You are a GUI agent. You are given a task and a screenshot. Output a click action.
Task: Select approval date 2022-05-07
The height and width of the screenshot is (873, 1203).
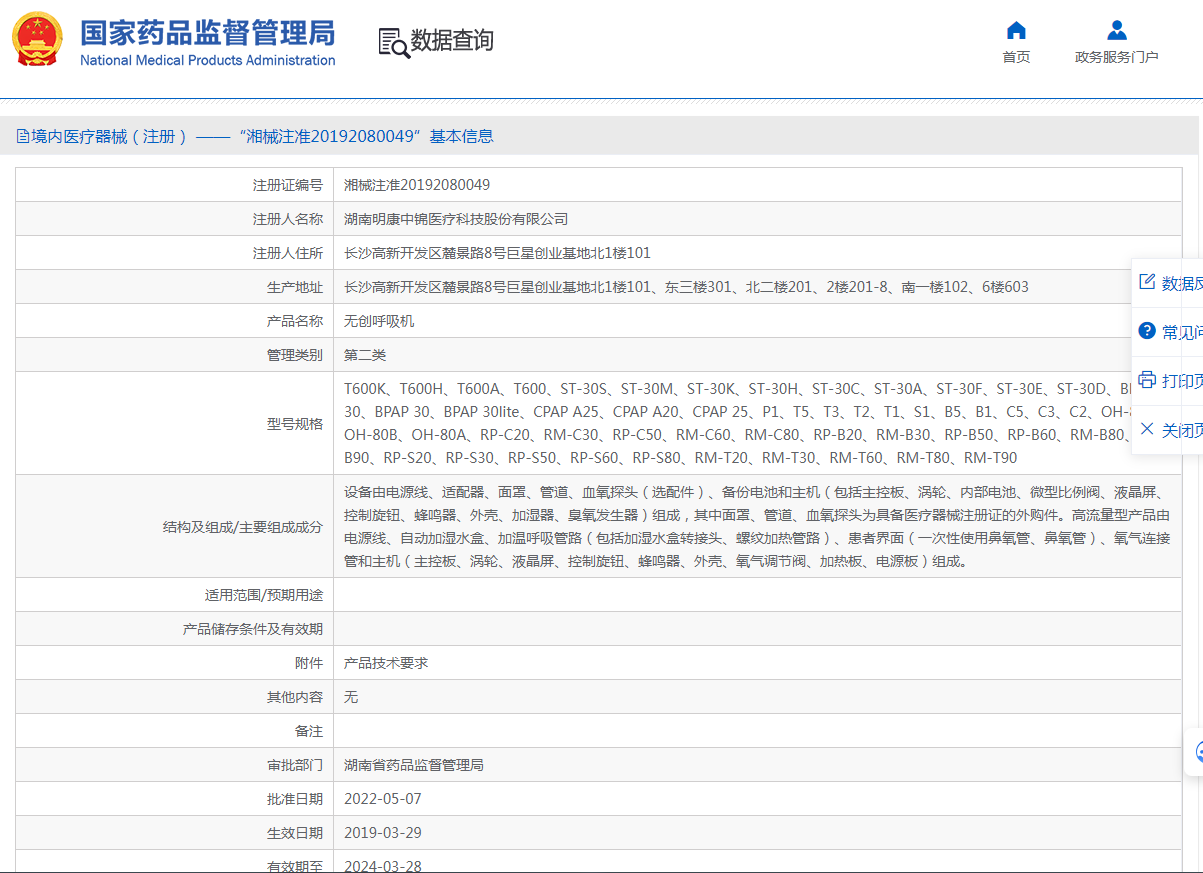click(x=383, y=799)
